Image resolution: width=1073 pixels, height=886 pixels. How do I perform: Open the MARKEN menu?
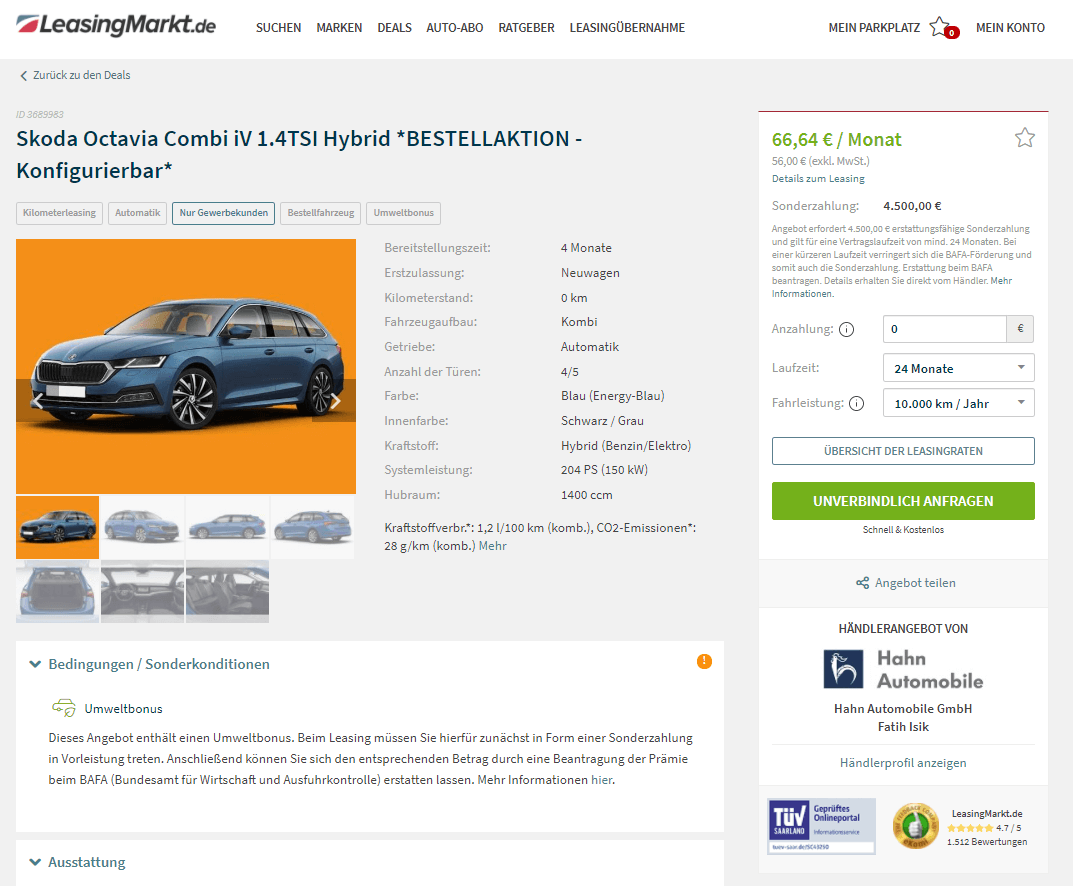[x=339, y=28]
